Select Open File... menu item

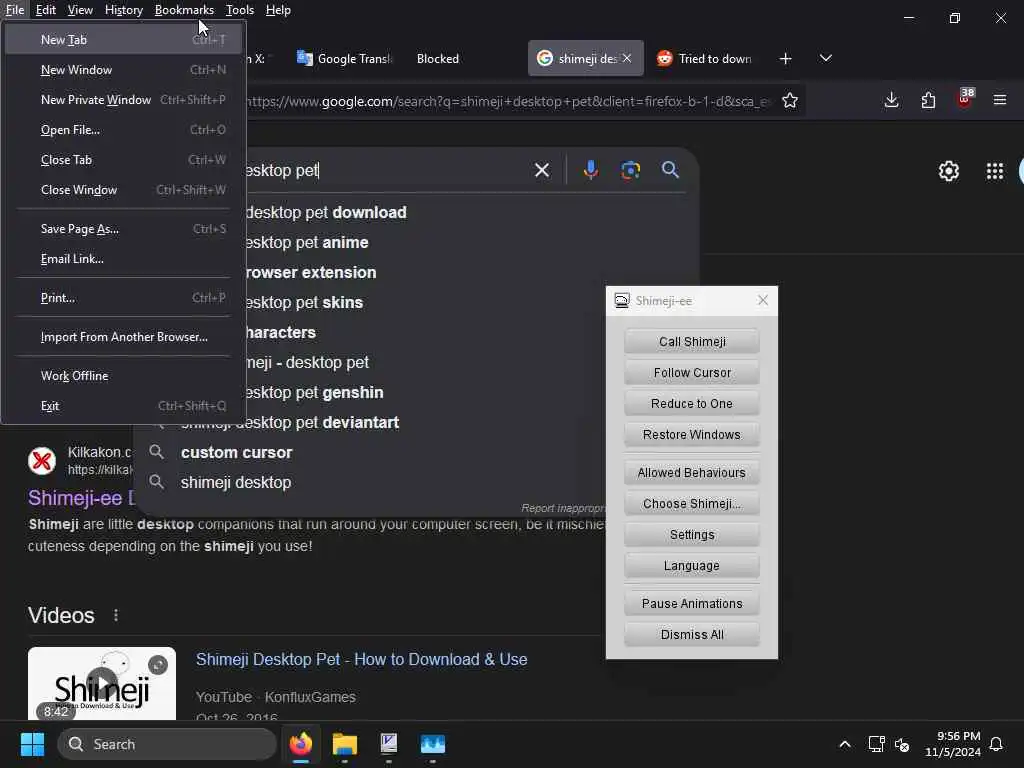[123, 130]
